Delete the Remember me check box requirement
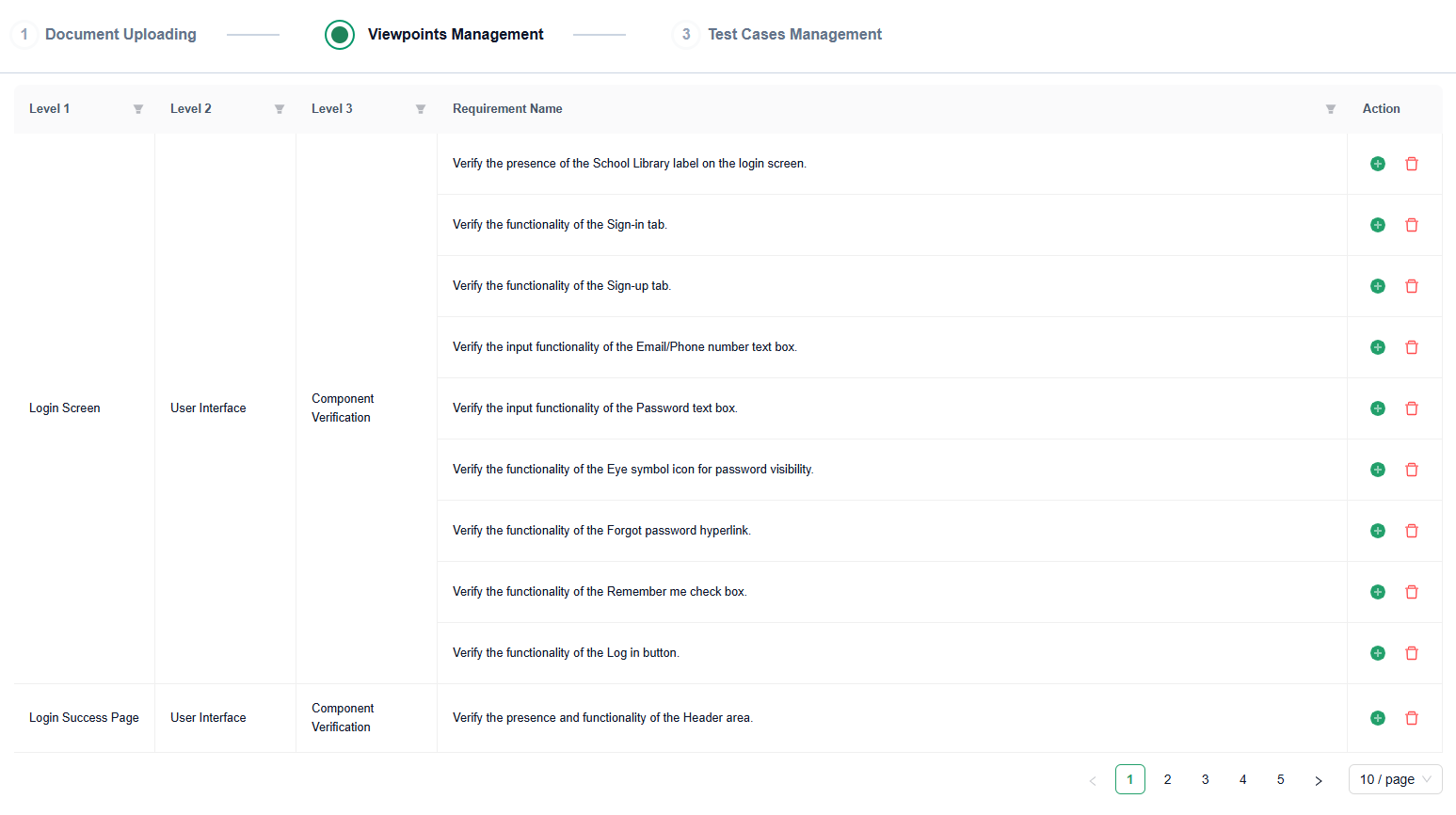 coord(1412,592)
